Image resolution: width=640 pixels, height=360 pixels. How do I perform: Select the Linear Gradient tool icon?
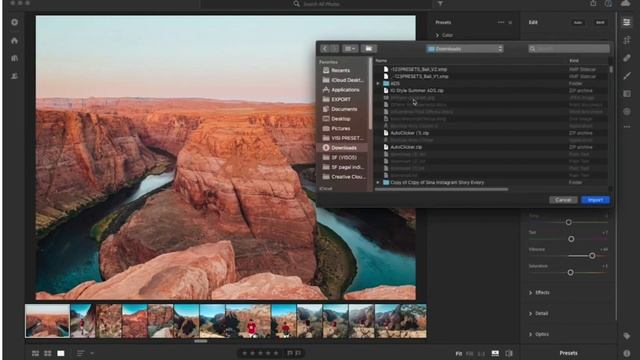click(x=627, y=94)
